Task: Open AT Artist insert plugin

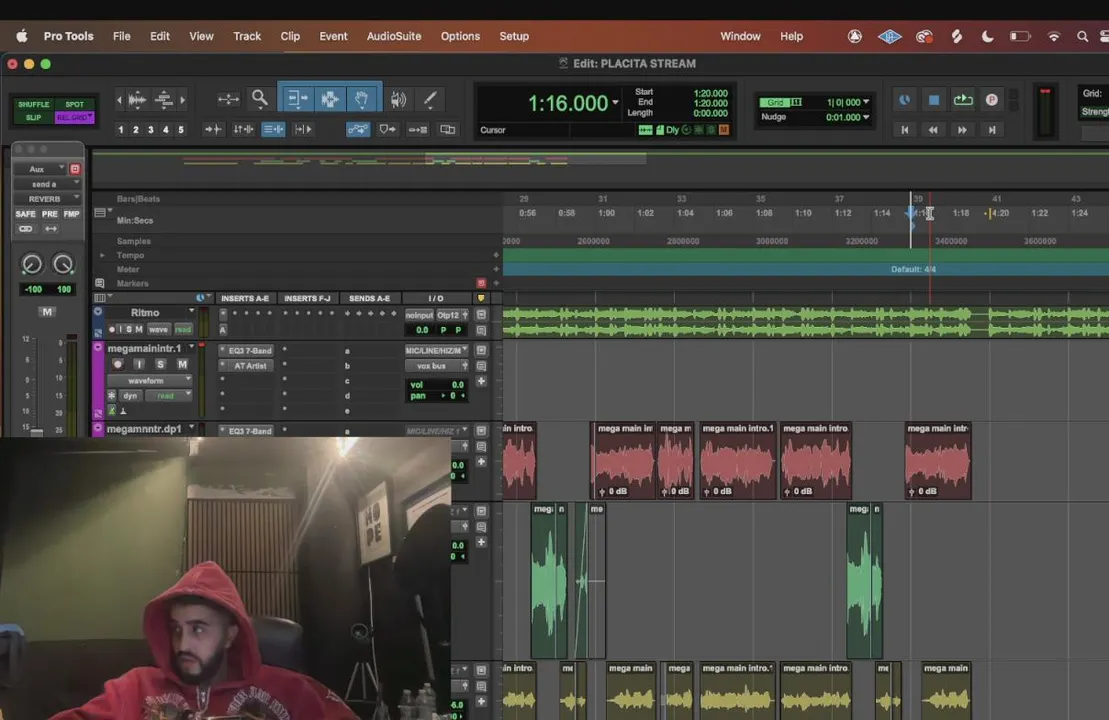Action: pos(245,366)
